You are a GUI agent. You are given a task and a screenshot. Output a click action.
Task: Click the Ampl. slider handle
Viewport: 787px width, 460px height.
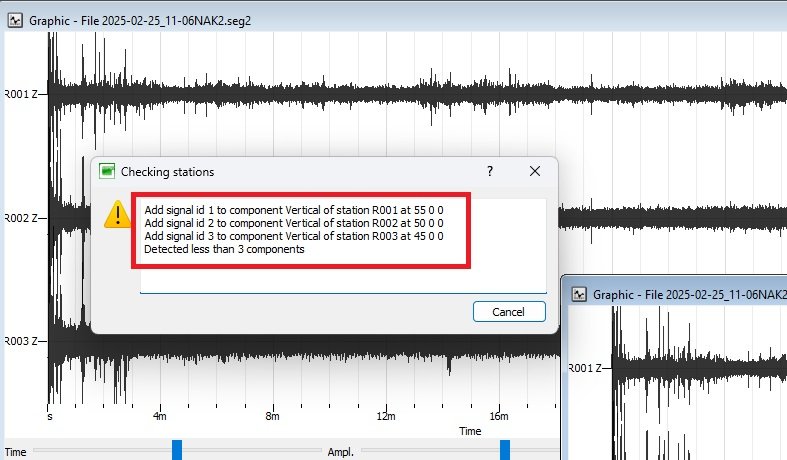[505, 450]
